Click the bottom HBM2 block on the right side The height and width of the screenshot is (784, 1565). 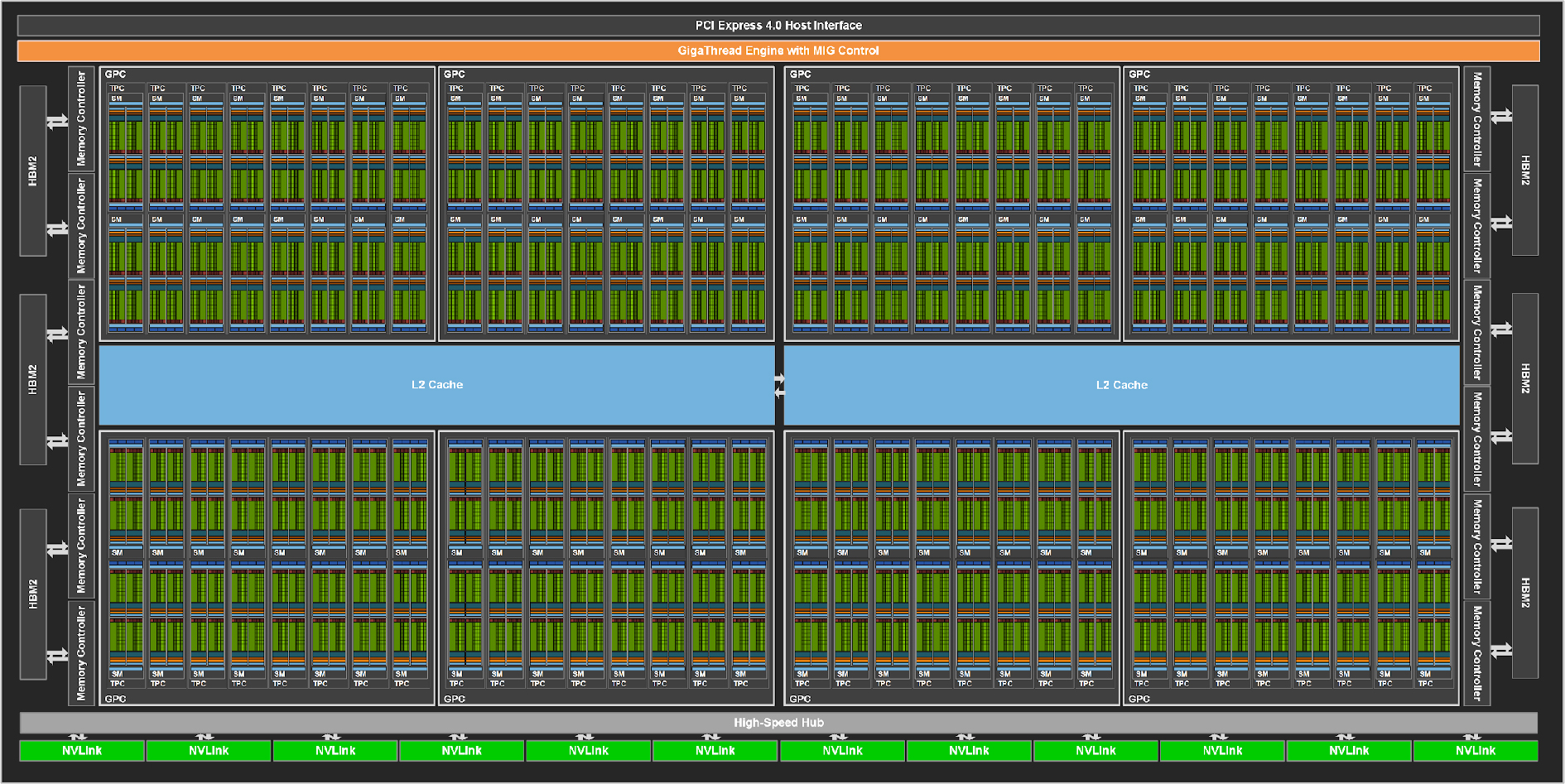(1525, 594)
